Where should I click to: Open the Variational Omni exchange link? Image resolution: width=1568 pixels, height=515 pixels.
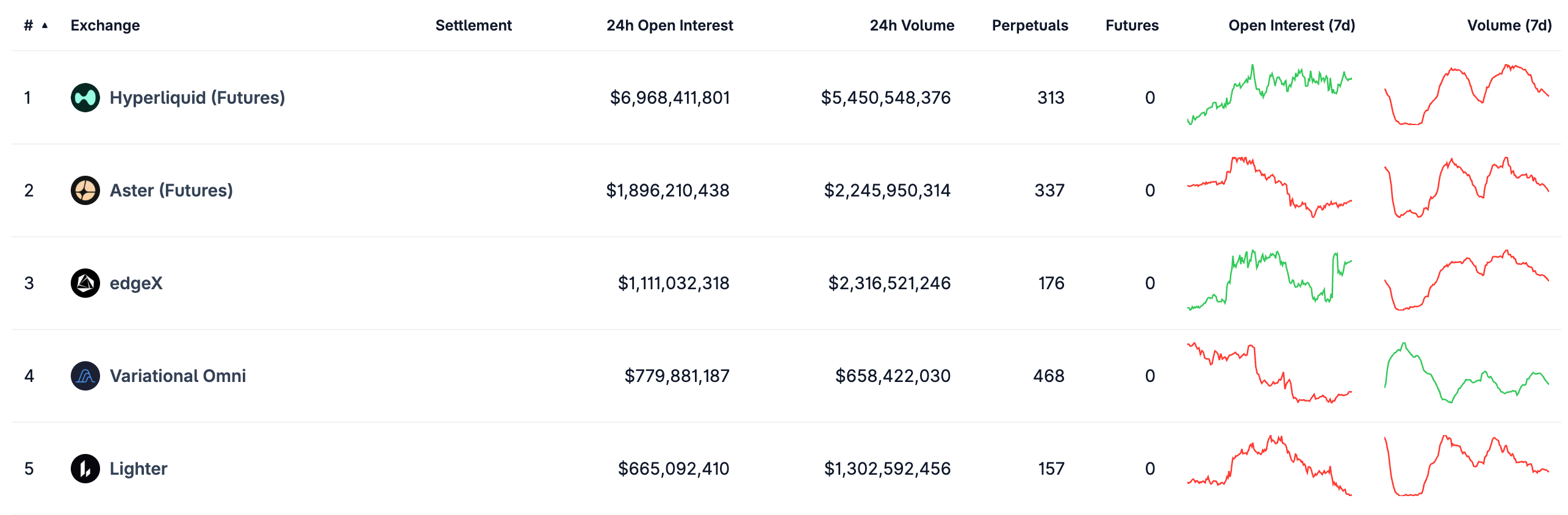[x=178, y=376]
